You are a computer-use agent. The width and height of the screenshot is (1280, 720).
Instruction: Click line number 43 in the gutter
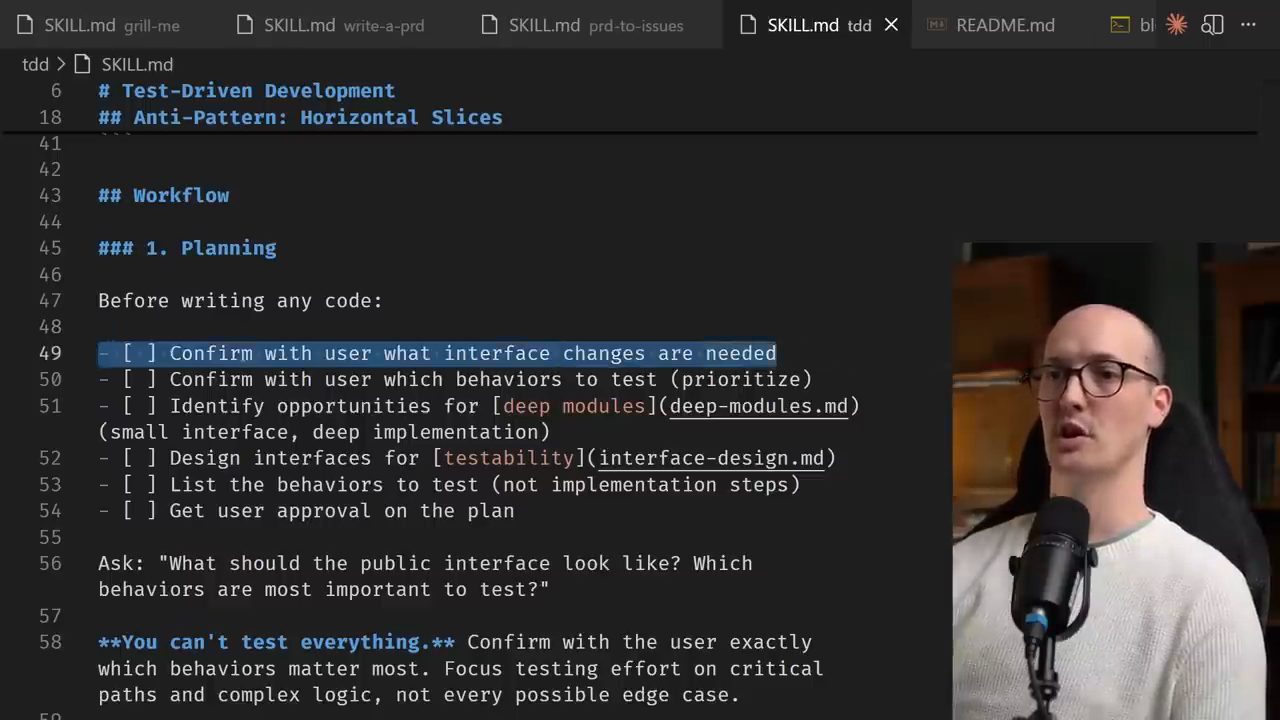[50, 195]
